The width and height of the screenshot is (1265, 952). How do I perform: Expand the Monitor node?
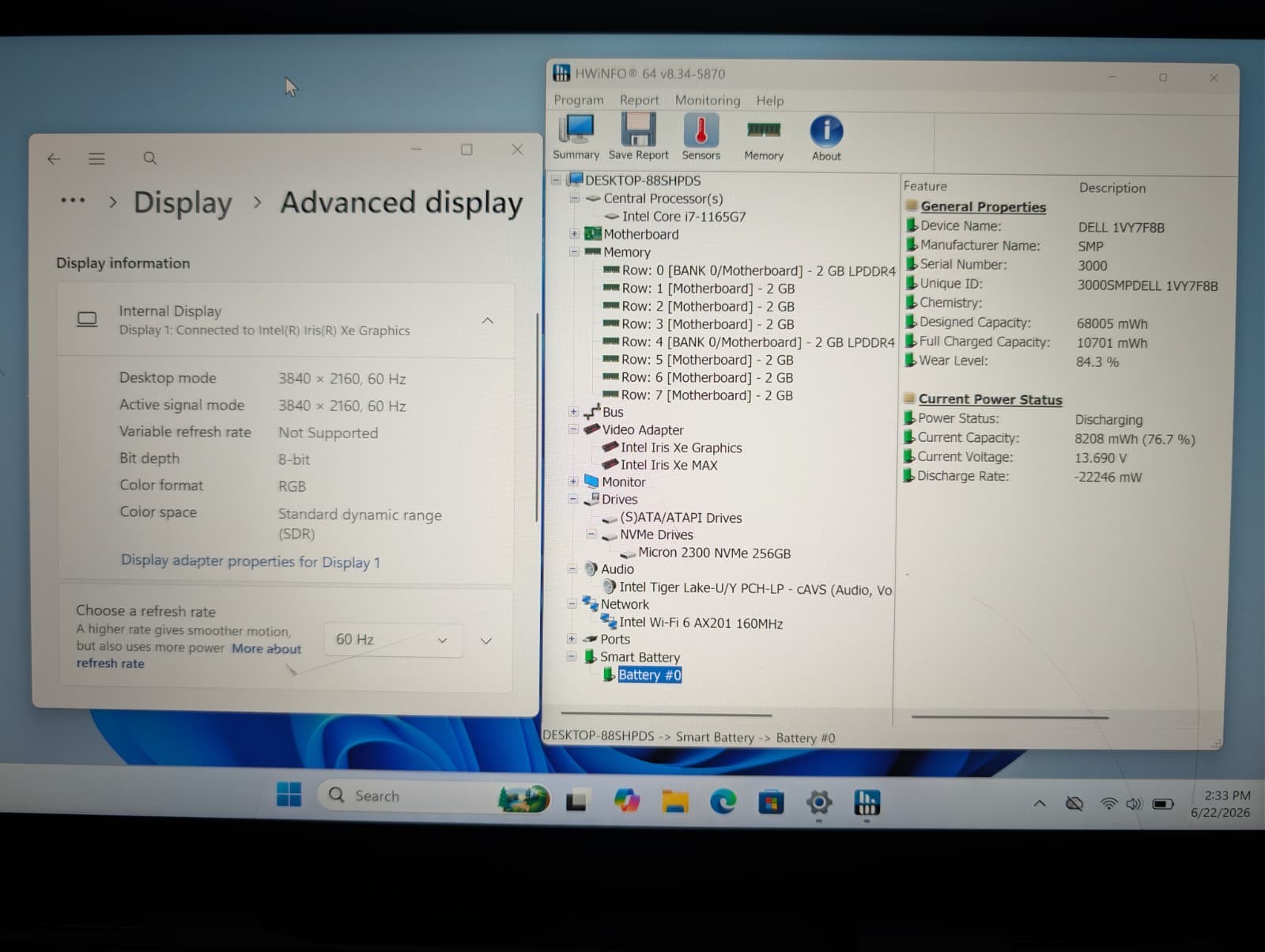click(573, 482)
